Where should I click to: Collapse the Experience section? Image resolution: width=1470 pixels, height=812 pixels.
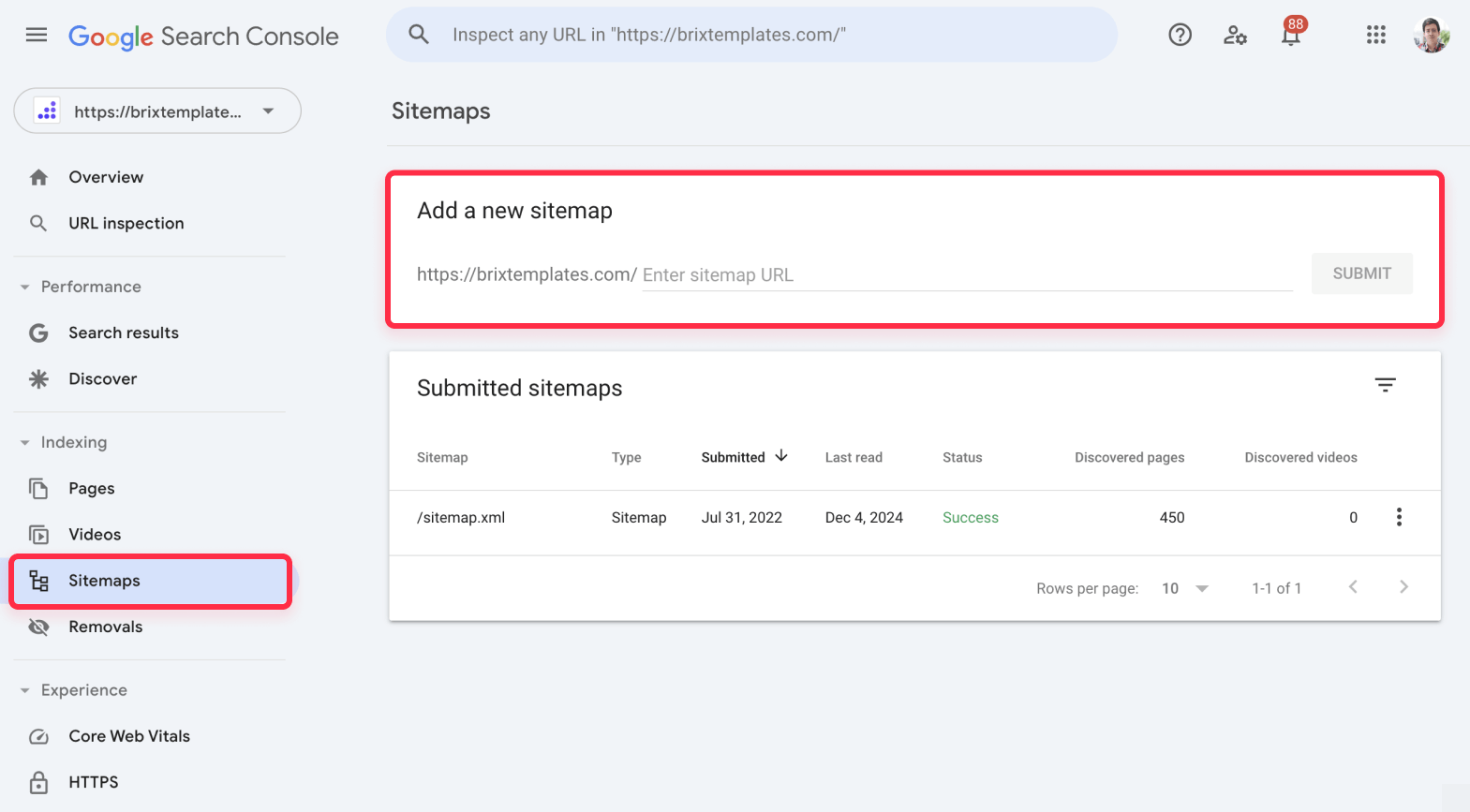25,690
